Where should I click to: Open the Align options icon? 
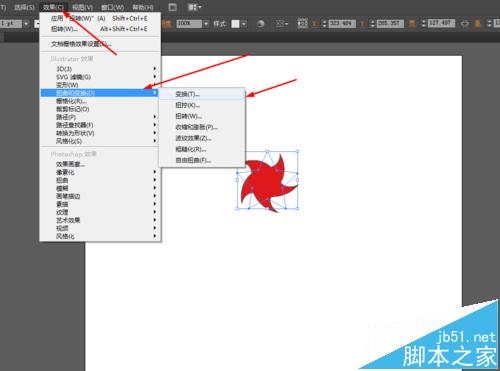(x=282, y=24)
